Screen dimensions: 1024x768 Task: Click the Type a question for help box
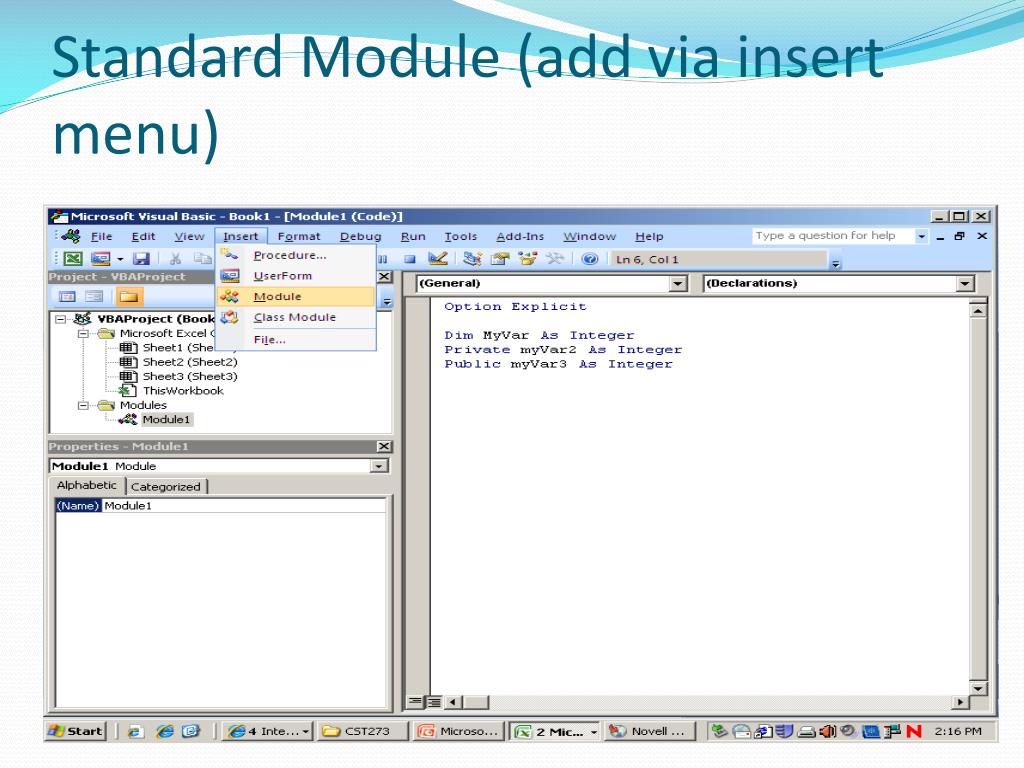coord(833,236)
